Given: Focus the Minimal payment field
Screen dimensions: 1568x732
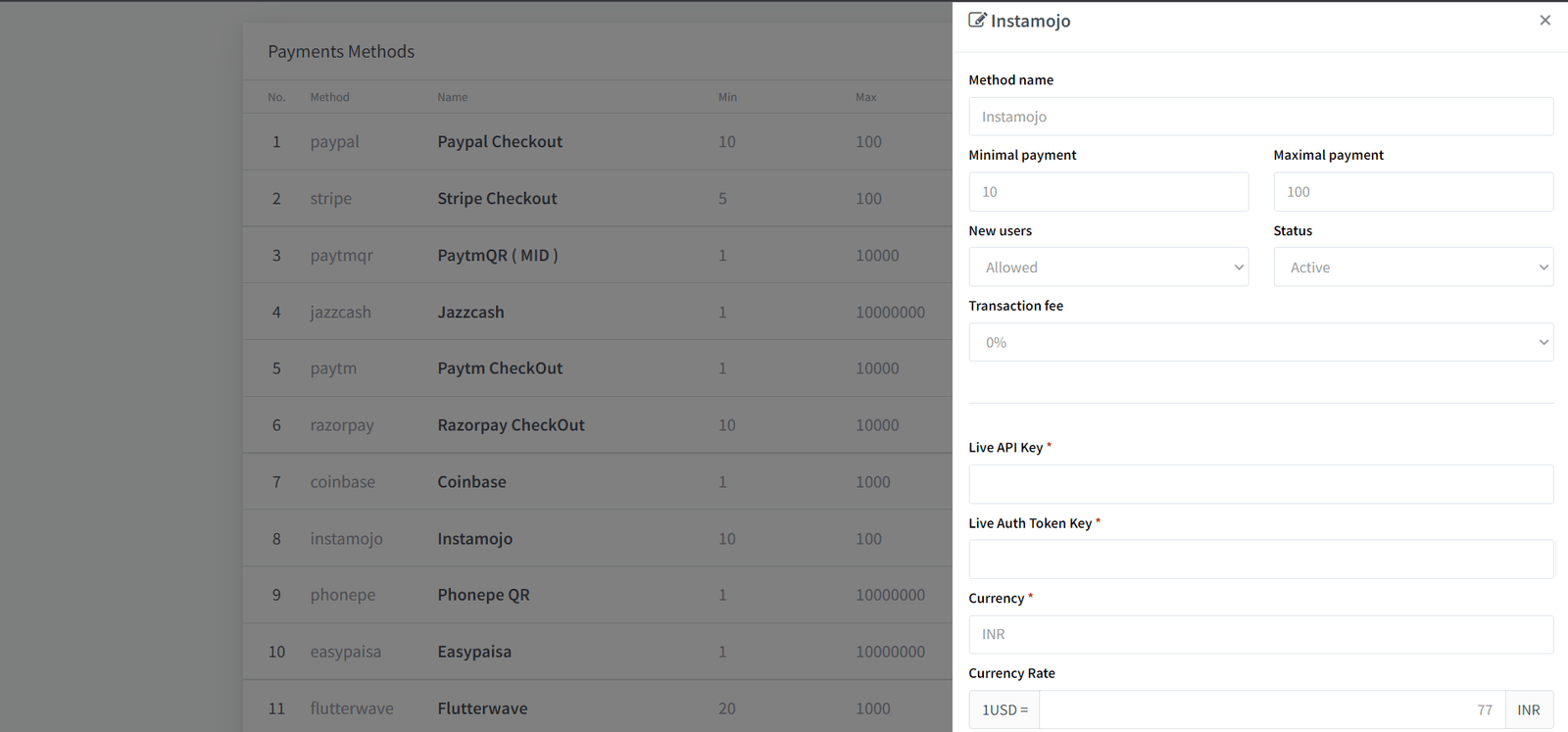Looking at the screenshot, I should tap(1108, 192).
